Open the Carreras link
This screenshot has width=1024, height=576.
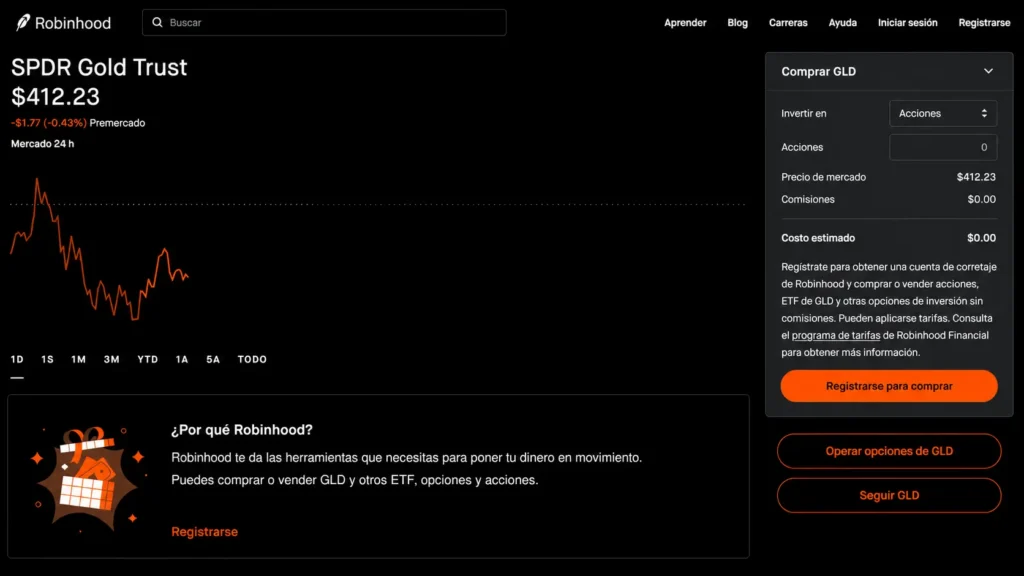[788, 23]
